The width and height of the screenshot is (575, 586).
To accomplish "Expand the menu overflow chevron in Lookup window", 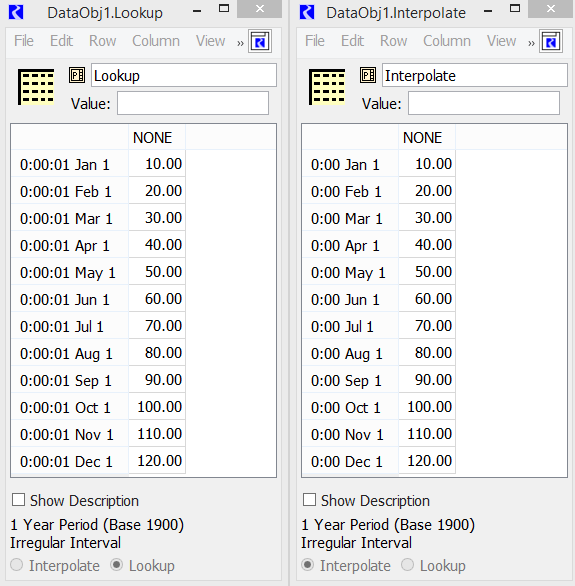I will pyautogui.click(x=240, y=43).
